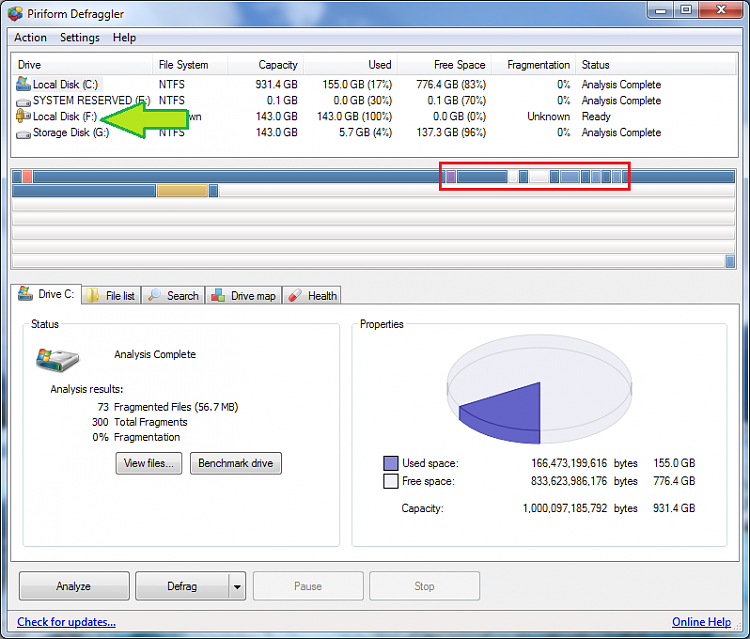
Task: Click the magnifier icon on Search tab
Action: tap(154, 295)
